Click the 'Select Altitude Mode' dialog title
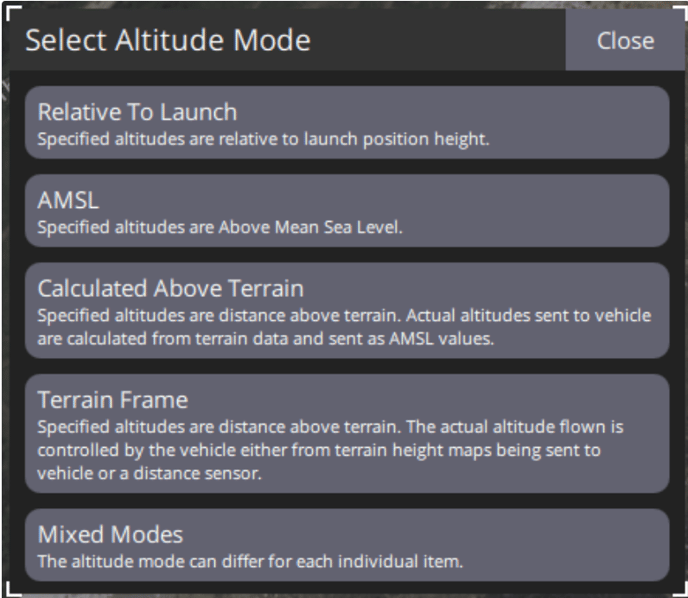 [168, 40]
